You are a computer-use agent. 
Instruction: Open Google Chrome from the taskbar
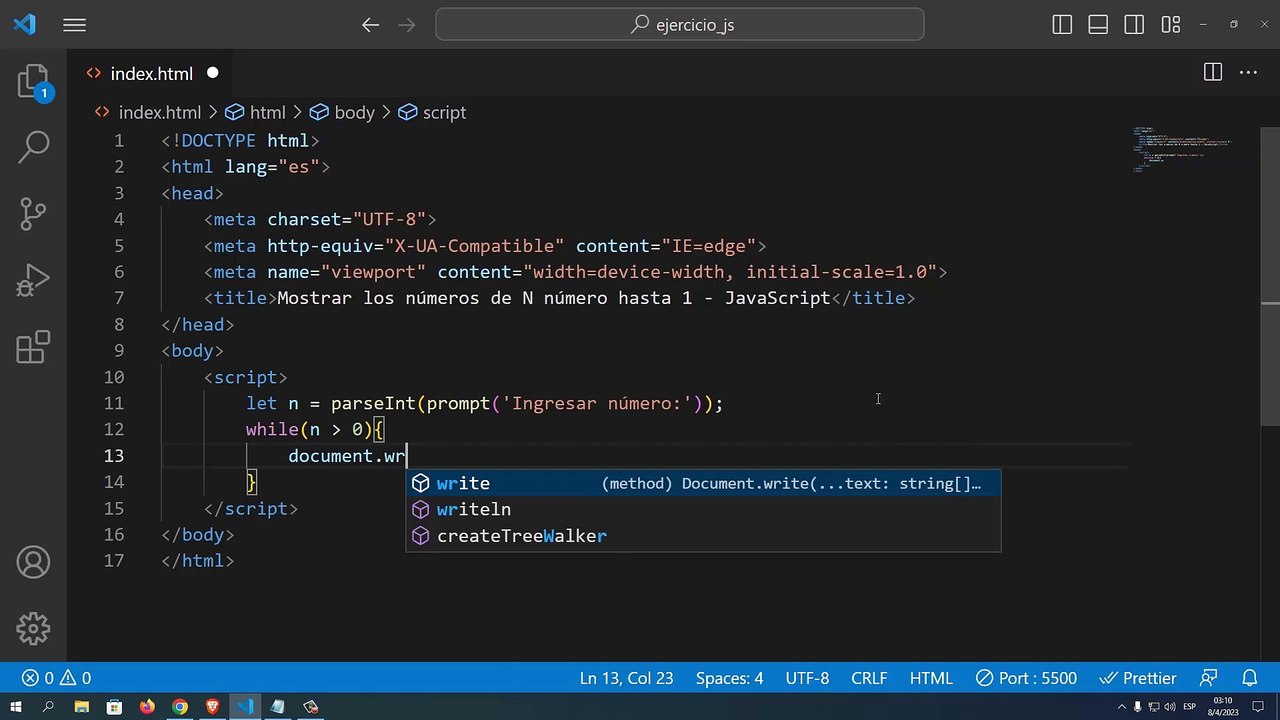[180, 707]
